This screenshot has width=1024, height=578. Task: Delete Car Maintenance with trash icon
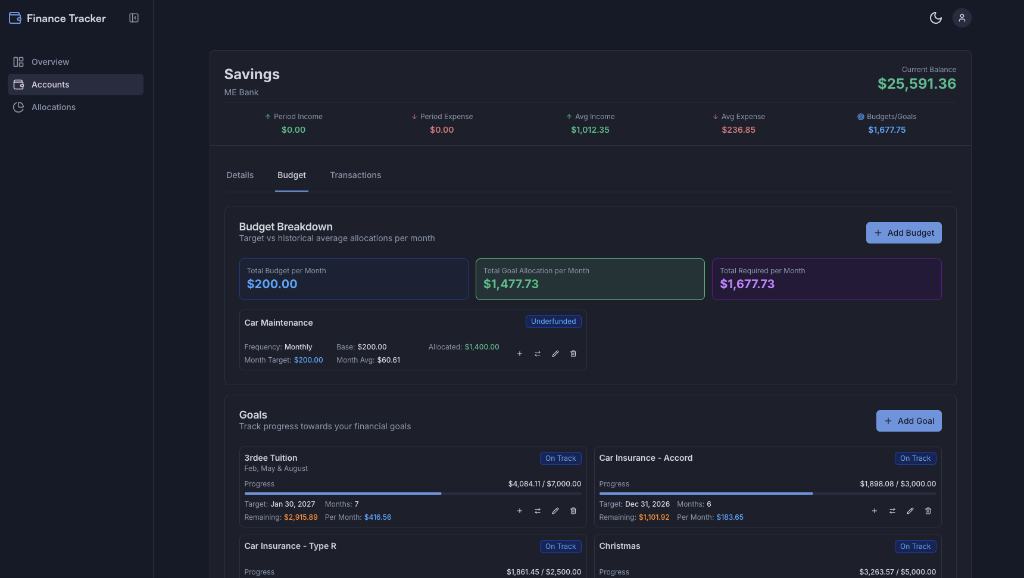[x=573, y=354]
